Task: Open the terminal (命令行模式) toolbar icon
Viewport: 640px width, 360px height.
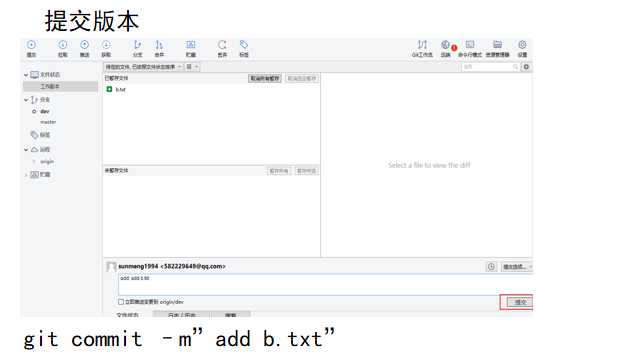Action: click(x=470, y=48)
